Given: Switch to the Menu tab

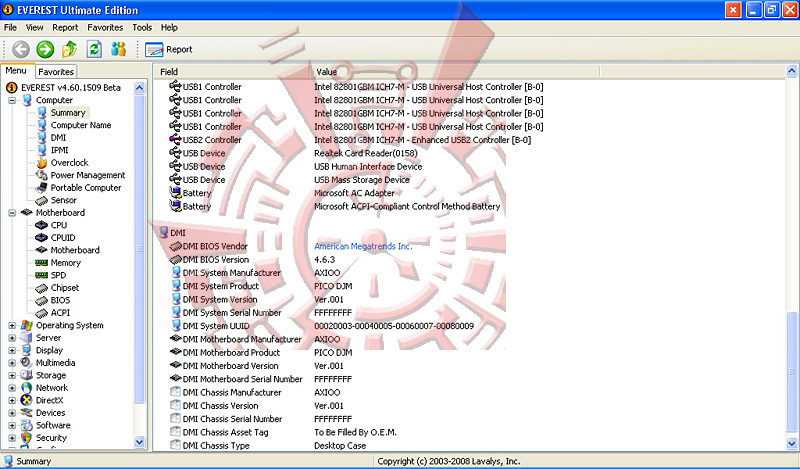Looking at the screenshot, I should pos(16,71).
